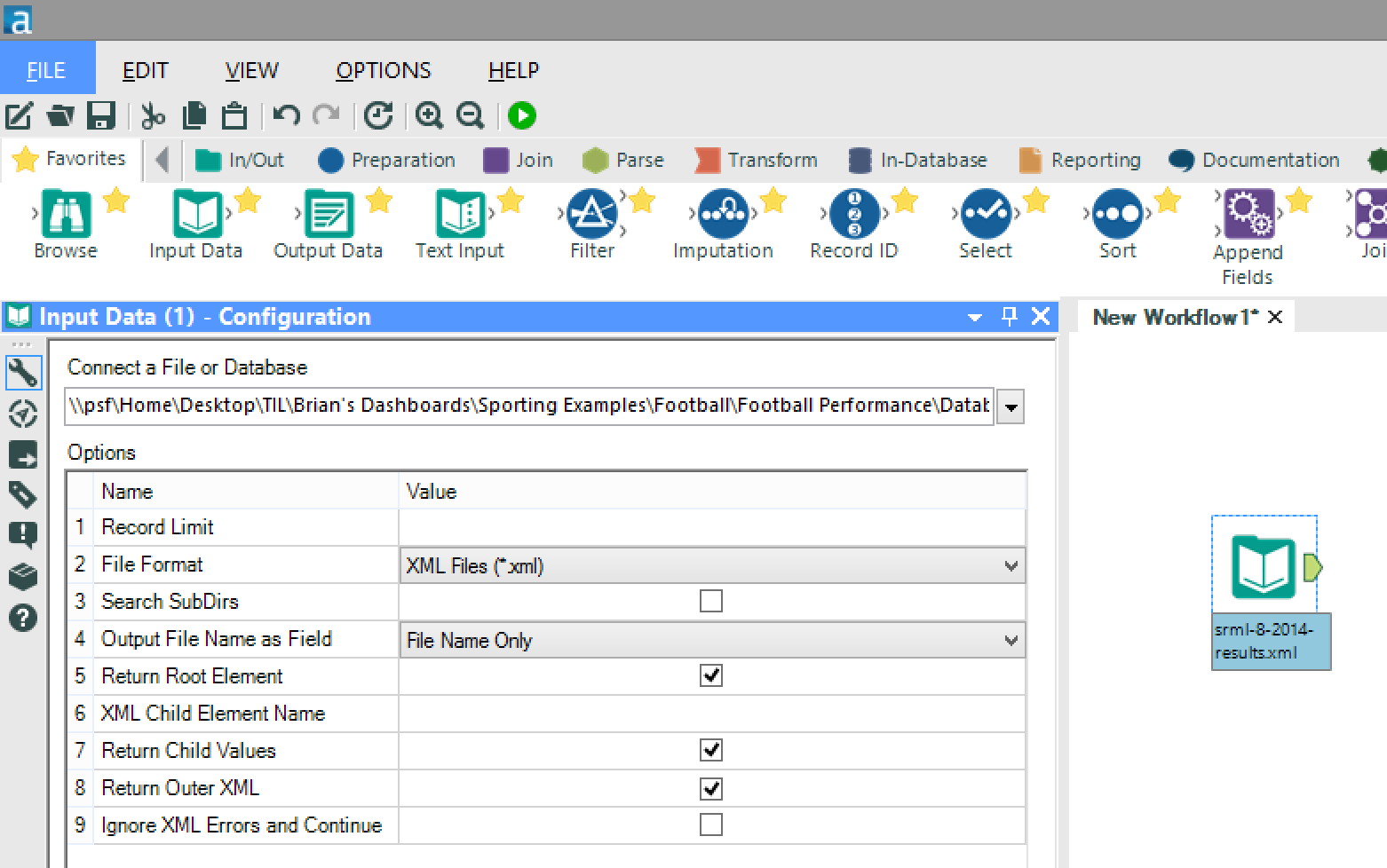Enable the Search SubDirs checkbox

pyautogui.click(x=711, y=602)
